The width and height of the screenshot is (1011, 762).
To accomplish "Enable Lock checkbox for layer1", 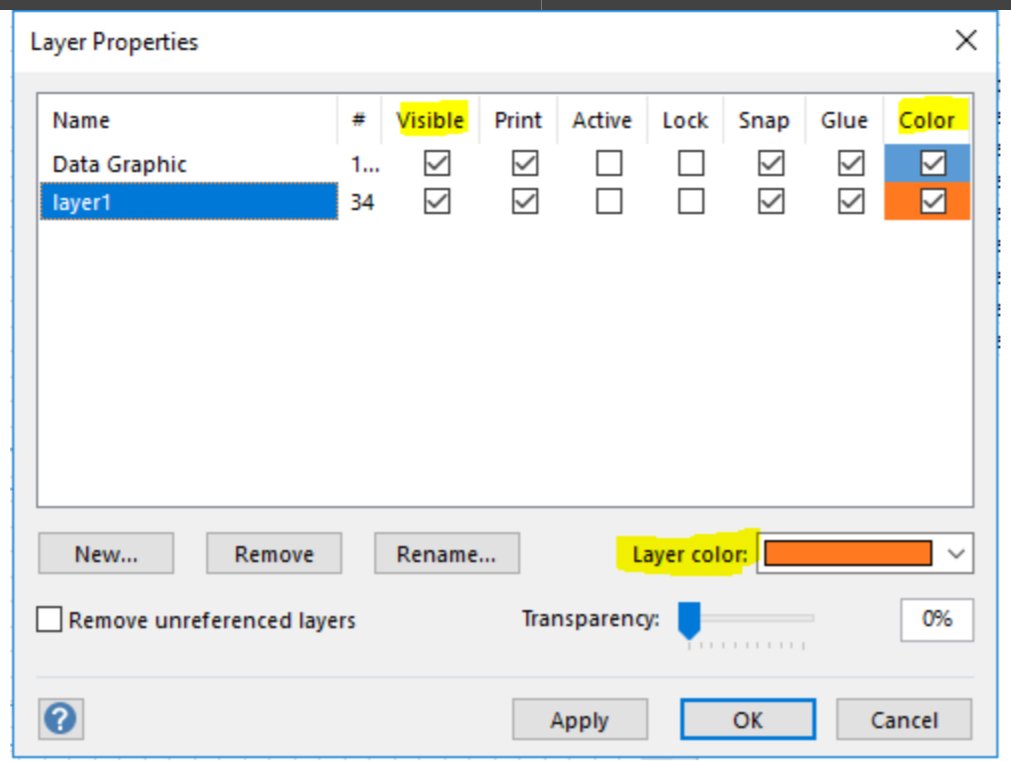I will coord(691,202).
